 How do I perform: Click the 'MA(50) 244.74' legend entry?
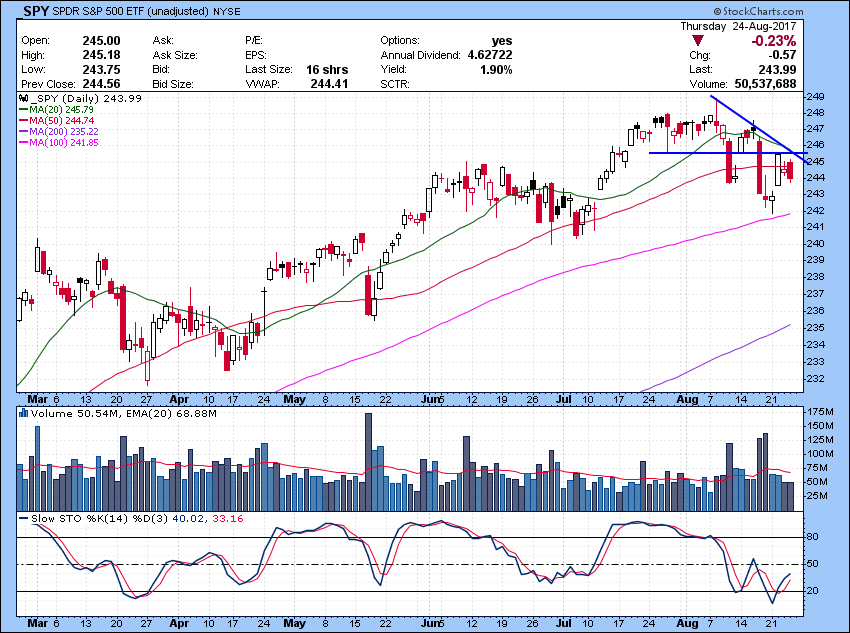(61, 121)
